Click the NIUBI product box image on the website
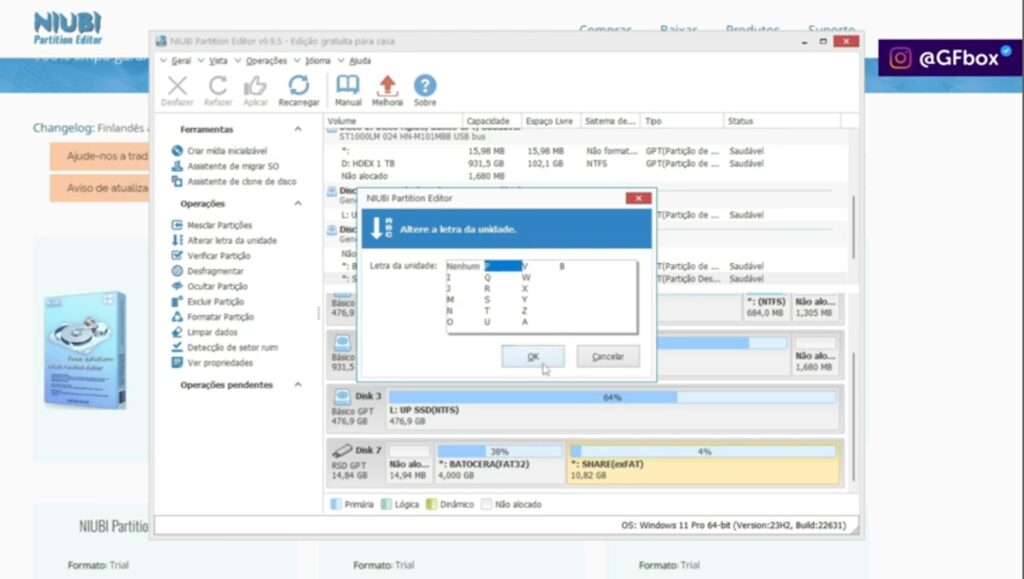Screen dimensions: 1024x579 tap(84, 349)
